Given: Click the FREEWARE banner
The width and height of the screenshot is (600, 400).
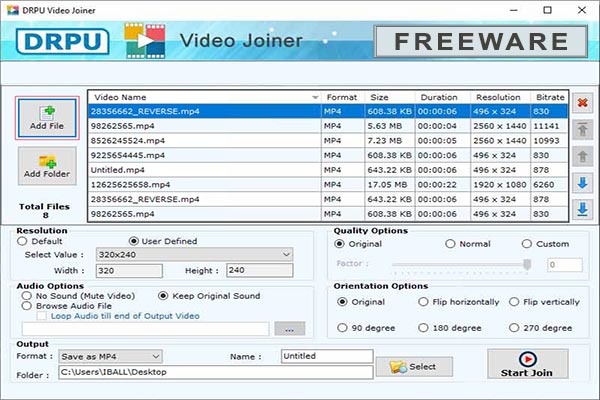Looking at the screenshot, I should tap(481, 41).
